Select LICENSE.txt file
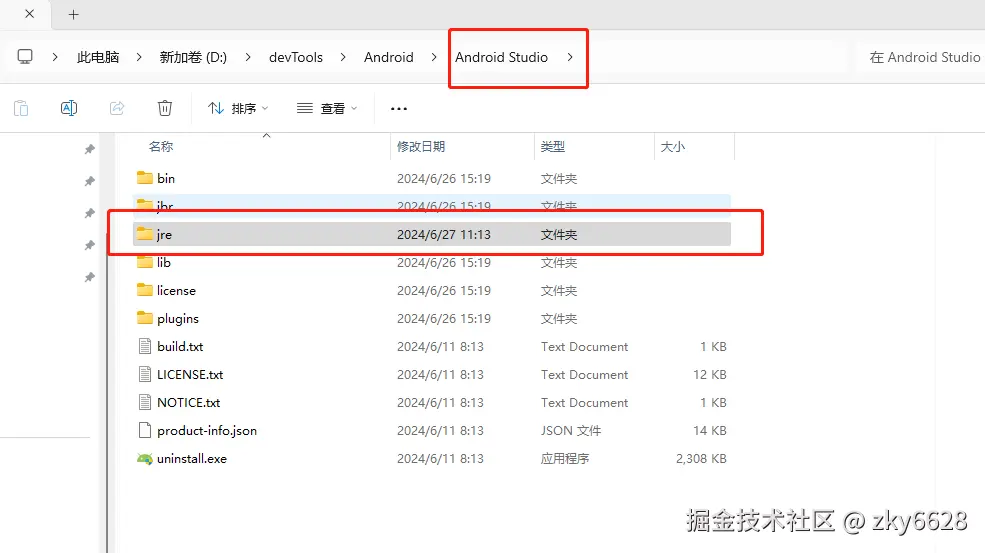The width and height of the screenshot is (985, 553). point(432,375)
